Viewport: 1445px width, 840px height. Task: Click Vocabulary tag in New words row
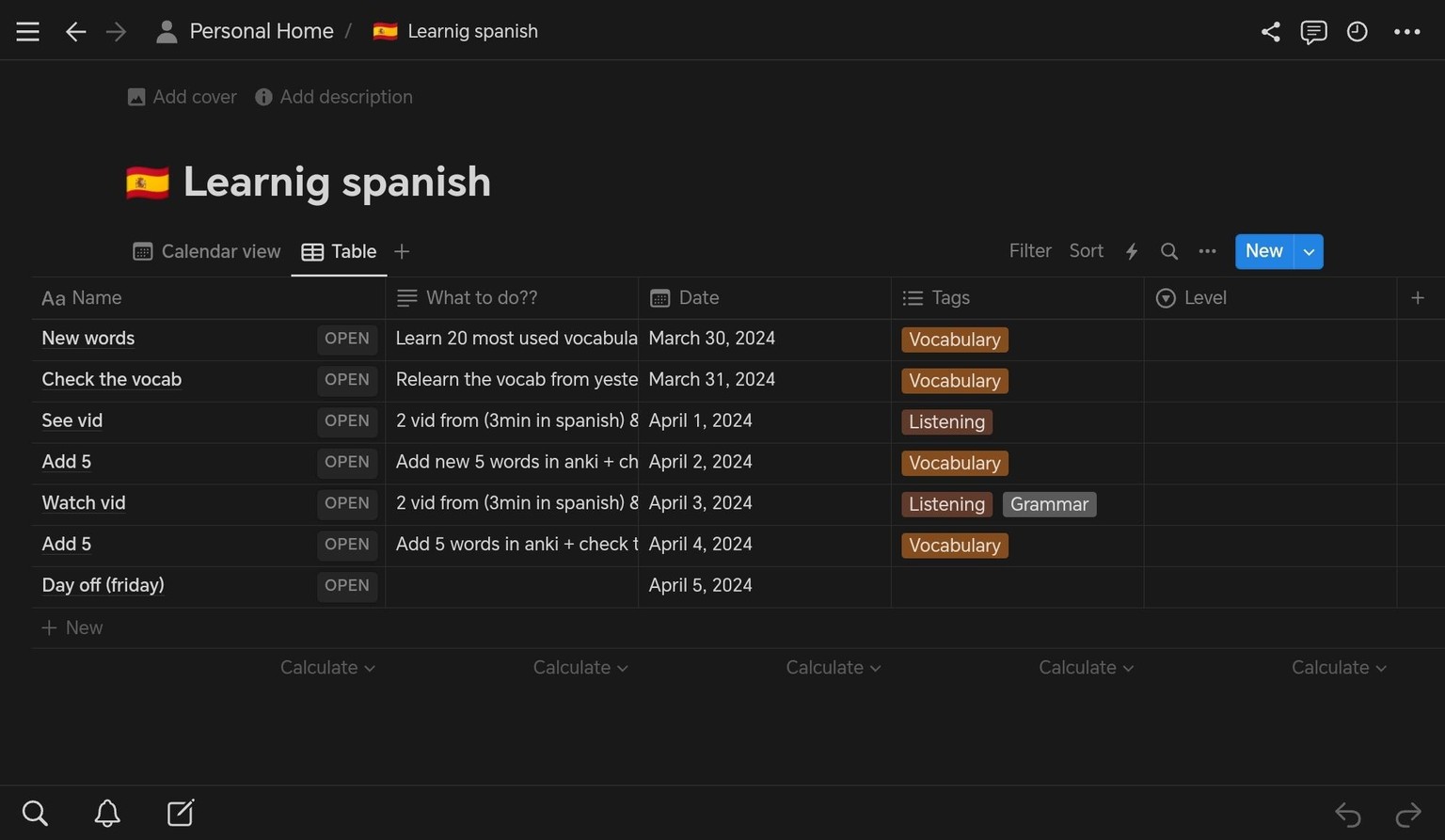click(954, 340)
